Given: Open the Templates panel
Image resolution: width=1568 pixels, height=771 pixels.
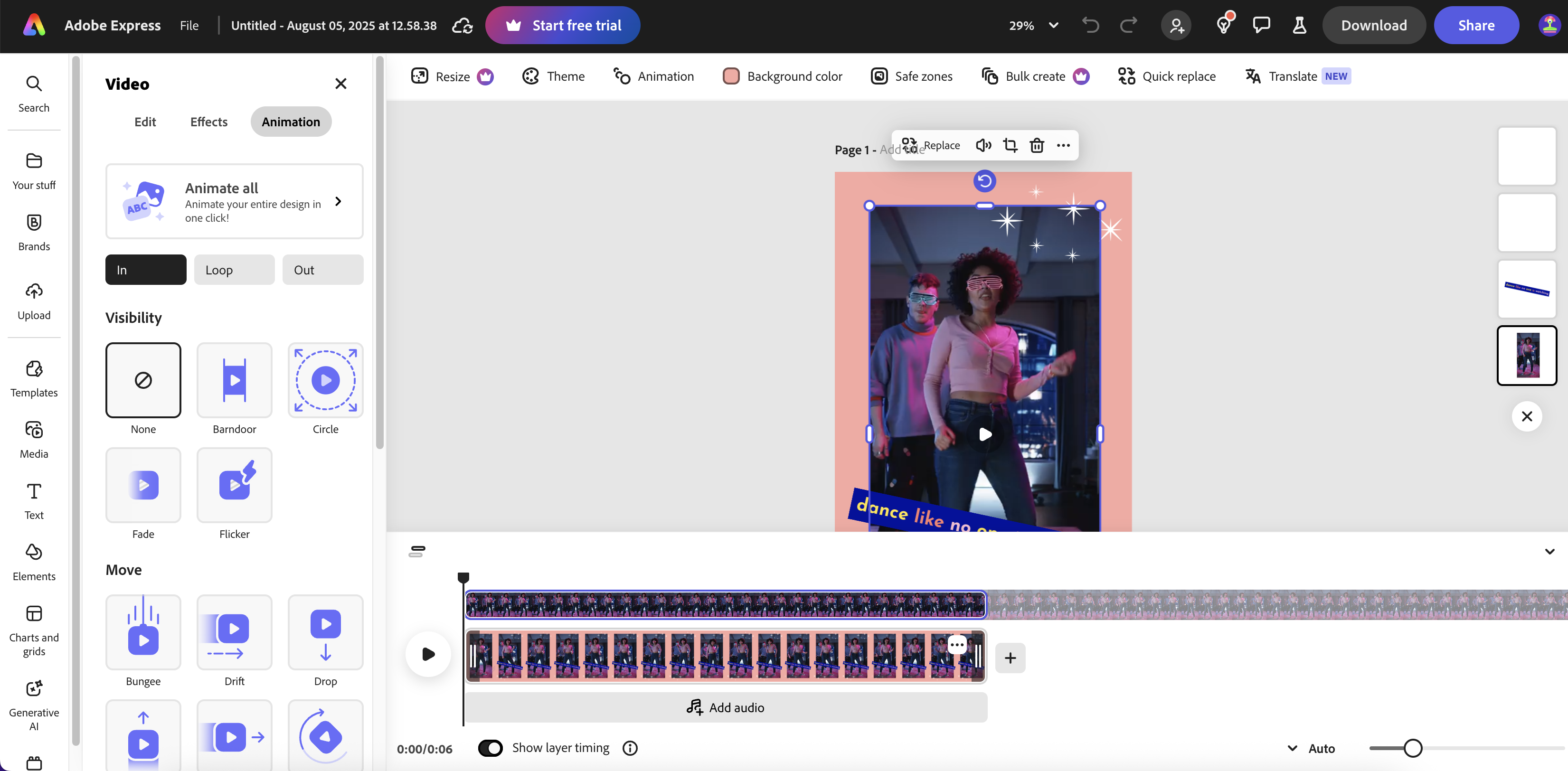Looking at the screenshot, I should (x=34, y=377).
